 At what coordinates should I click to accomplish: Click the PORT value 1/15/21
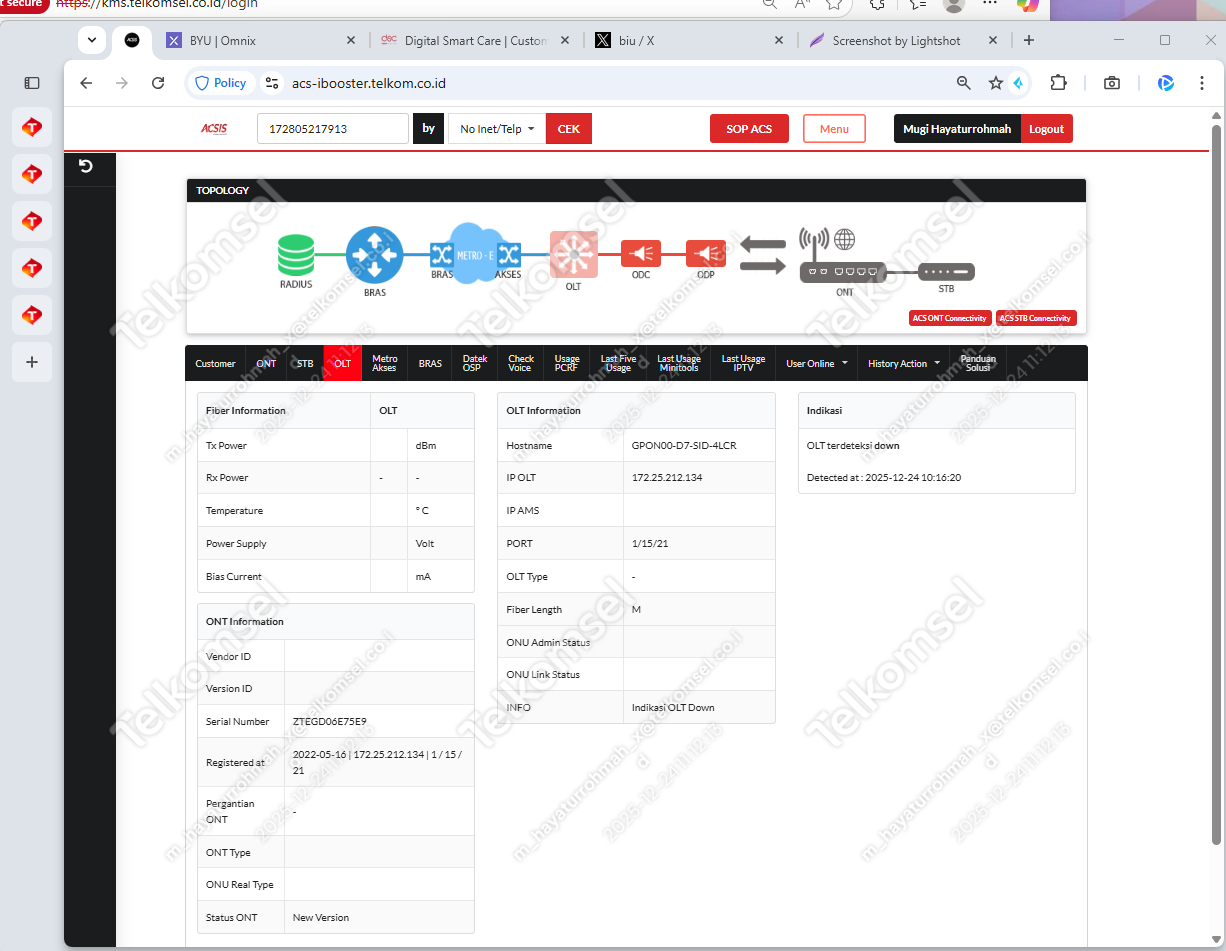(x=650, y=544)
